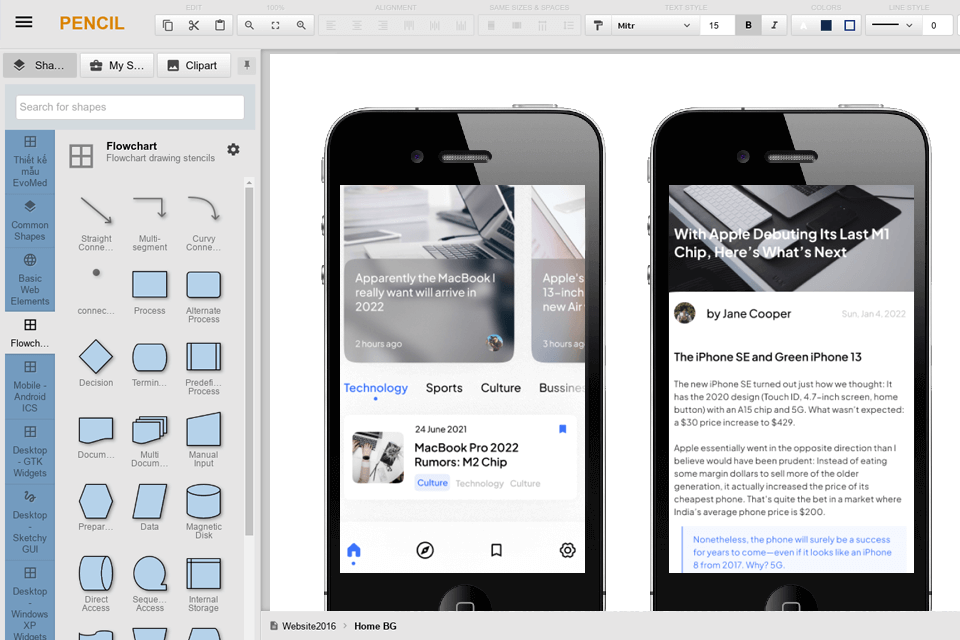Pick the Decision diamond shape
This screenshot has width=960, height=640.
tap(96, 364)
